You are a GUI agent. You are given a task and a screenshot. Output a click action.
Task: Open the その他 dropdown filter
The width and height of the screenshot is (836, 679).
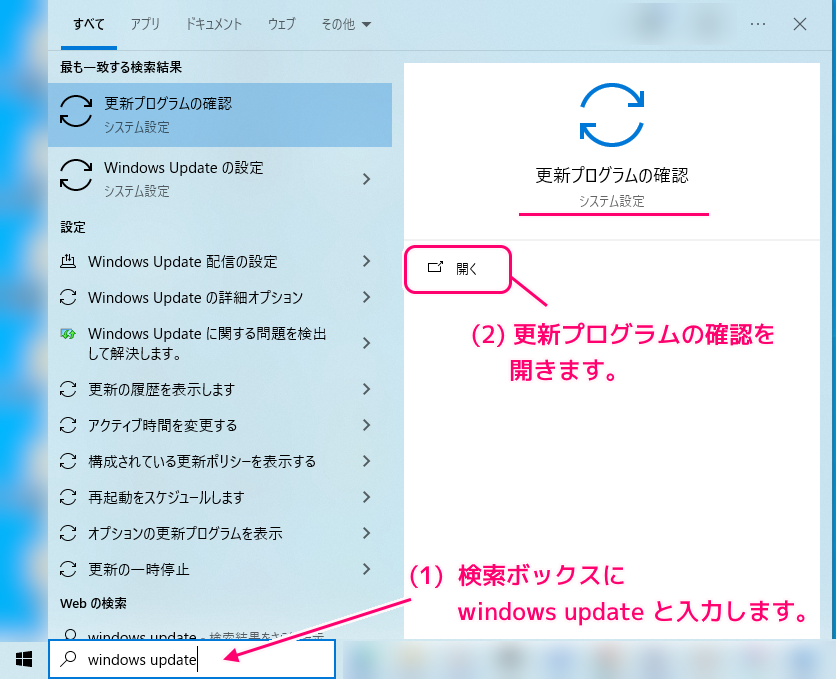pyautogui.click(x=345, y=24)
